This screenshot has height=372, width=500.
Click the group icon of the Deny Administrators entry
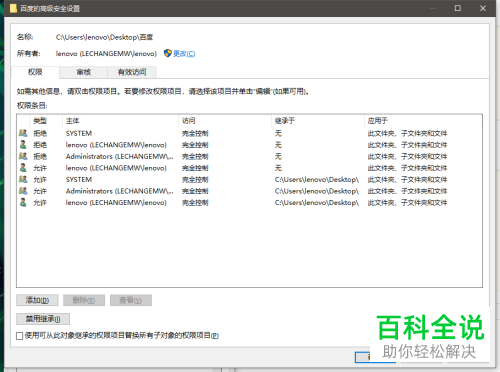(x=23, y=156)
